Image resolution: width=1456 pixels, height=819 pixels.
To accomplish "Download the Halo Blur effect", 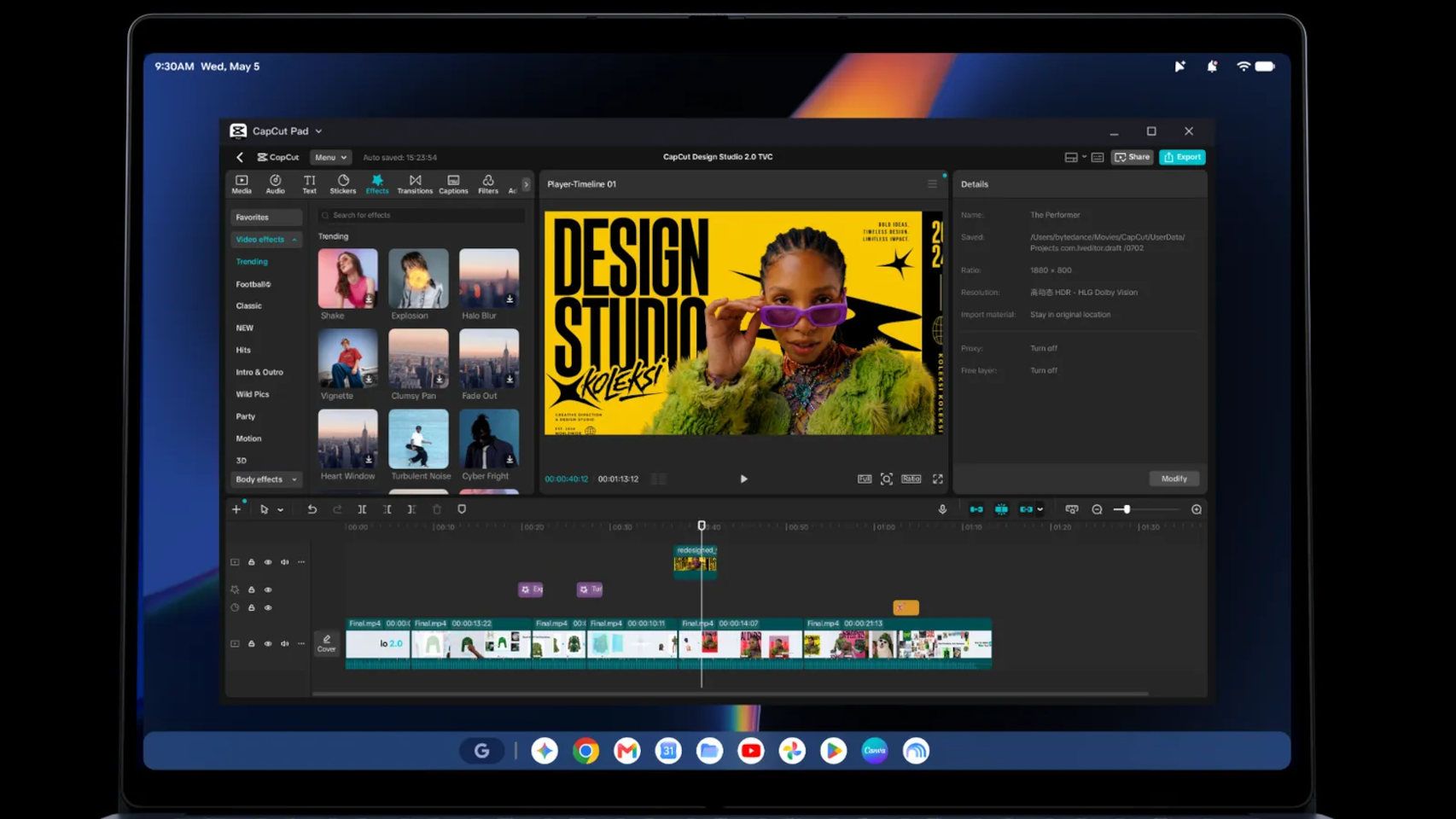I will [x=510, y=299].
